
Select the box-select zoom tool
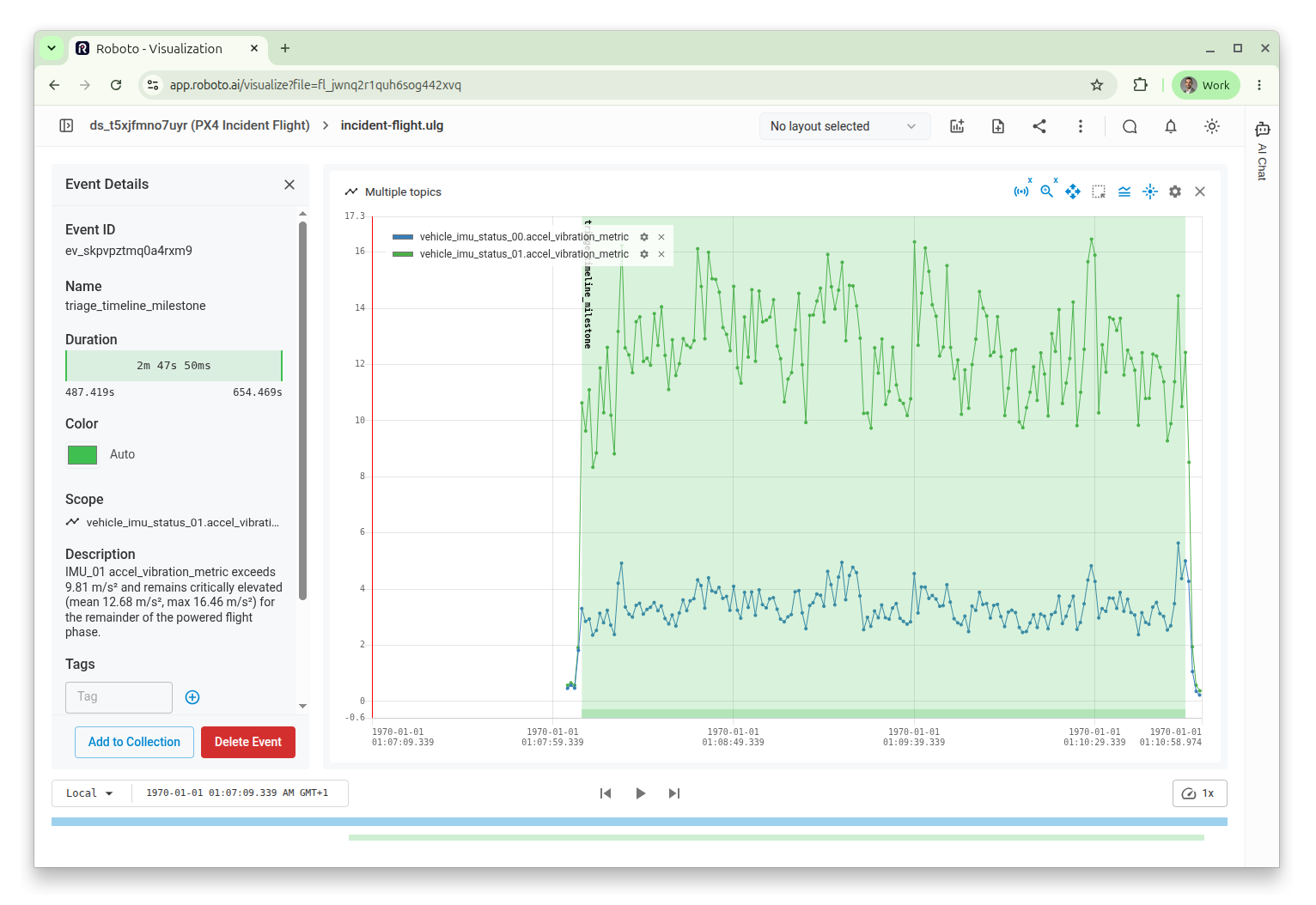click(1099, 191)
